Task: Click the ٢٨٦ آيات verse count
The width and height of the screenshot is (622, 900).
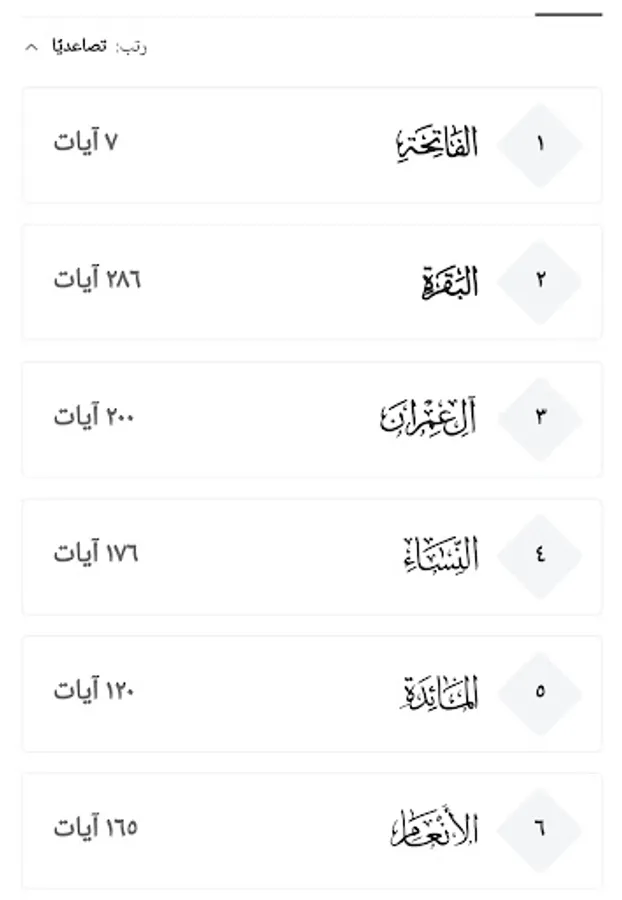Action: [98, 280]
